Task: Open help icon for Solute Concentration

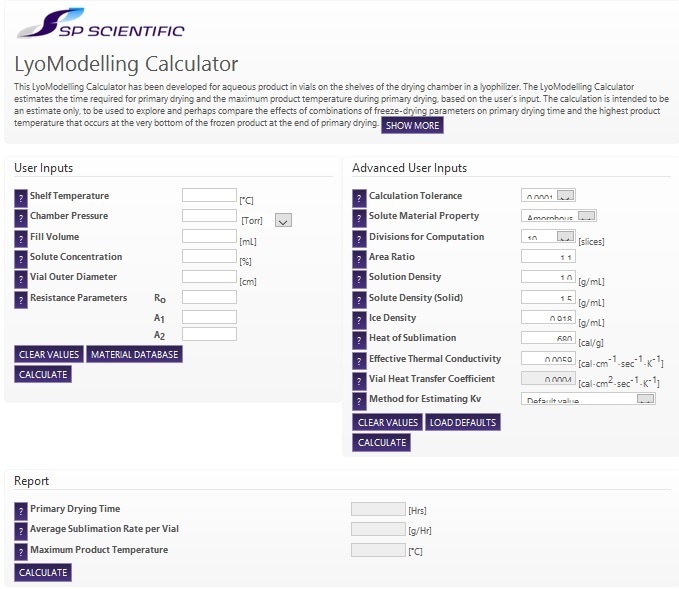Action: tap(21, 258)
